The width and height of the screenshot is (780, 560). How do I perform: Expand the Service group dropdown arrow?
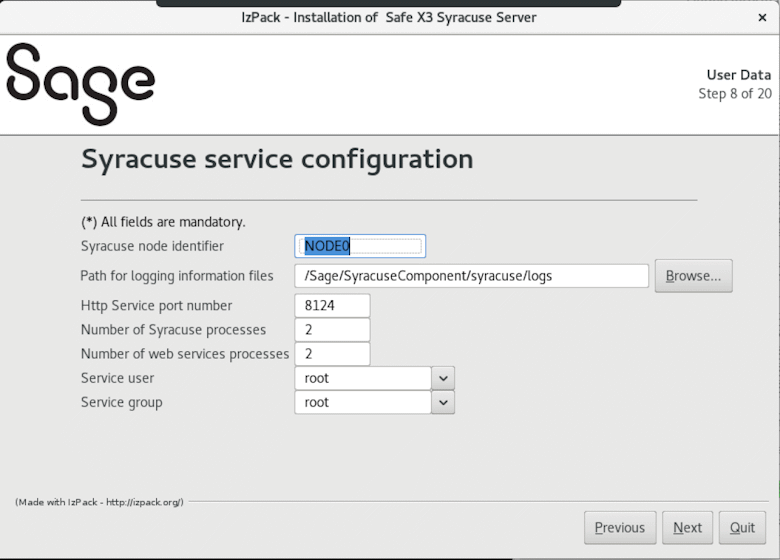coord(443,402)
